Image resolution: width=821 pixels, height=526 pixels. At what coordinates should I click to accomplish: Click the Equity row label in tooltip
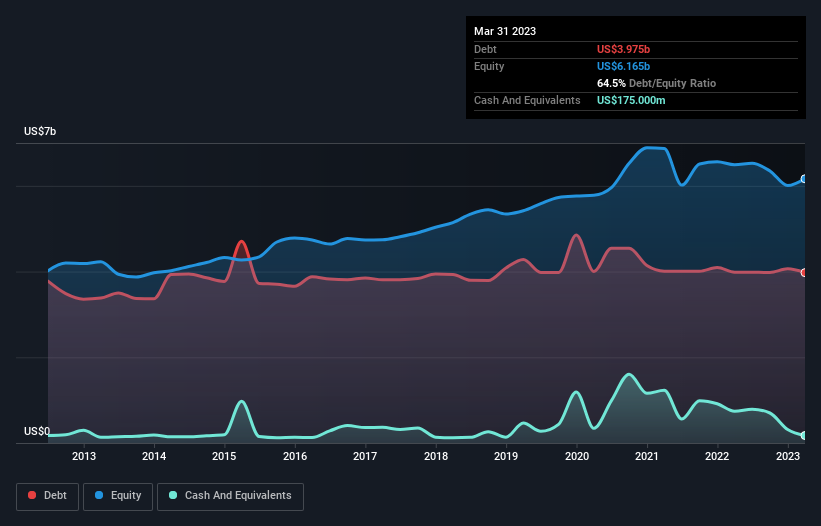489,66
